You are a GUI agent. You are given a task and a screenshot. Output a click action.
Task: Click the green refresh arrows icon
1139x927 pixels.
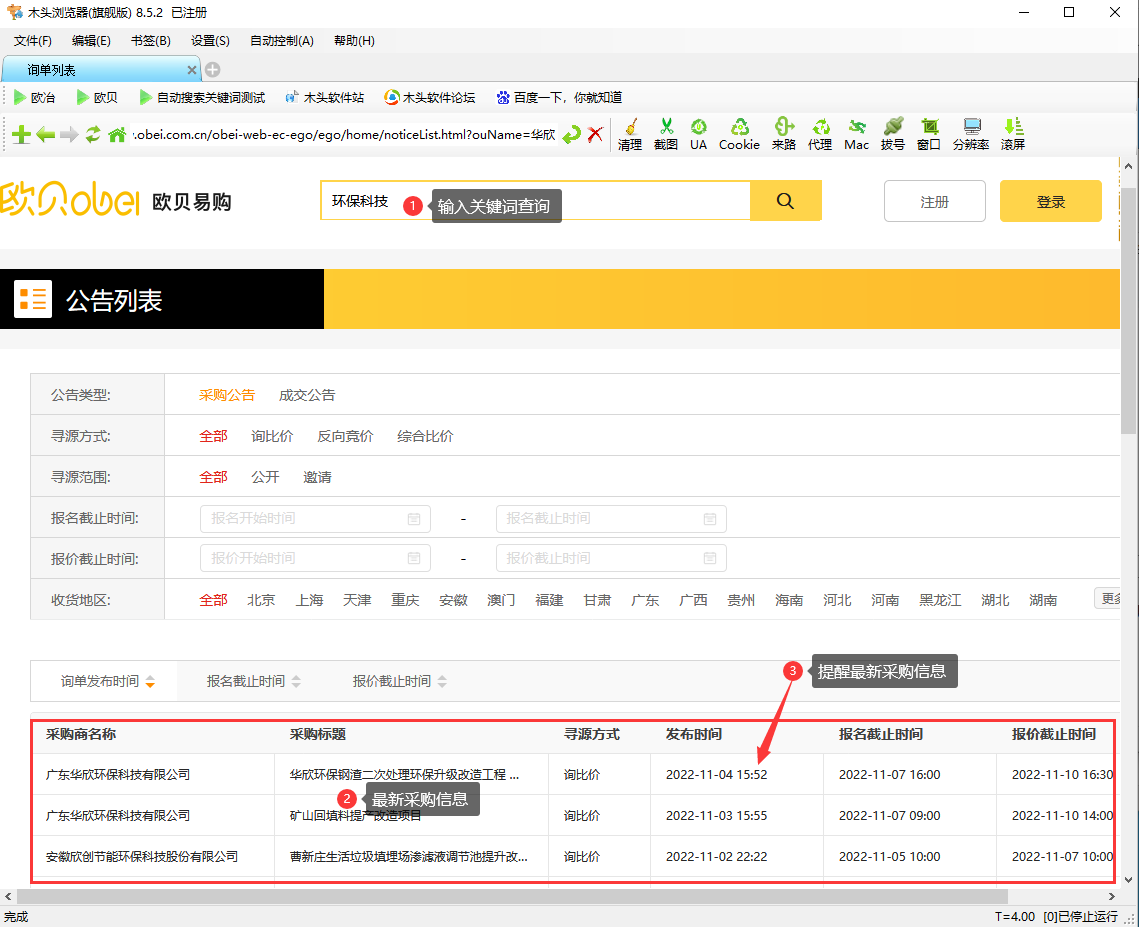tap(93, 134)
